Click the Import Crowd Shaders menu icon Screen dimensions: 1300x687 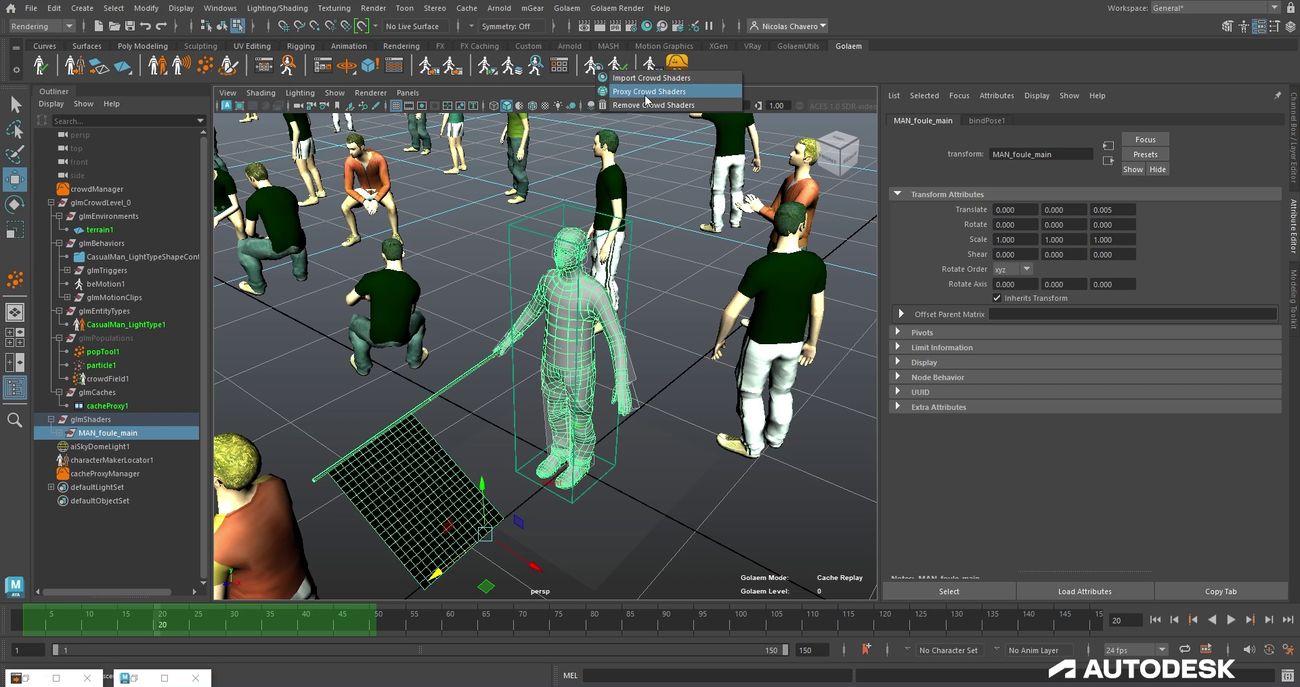[602, 78]
